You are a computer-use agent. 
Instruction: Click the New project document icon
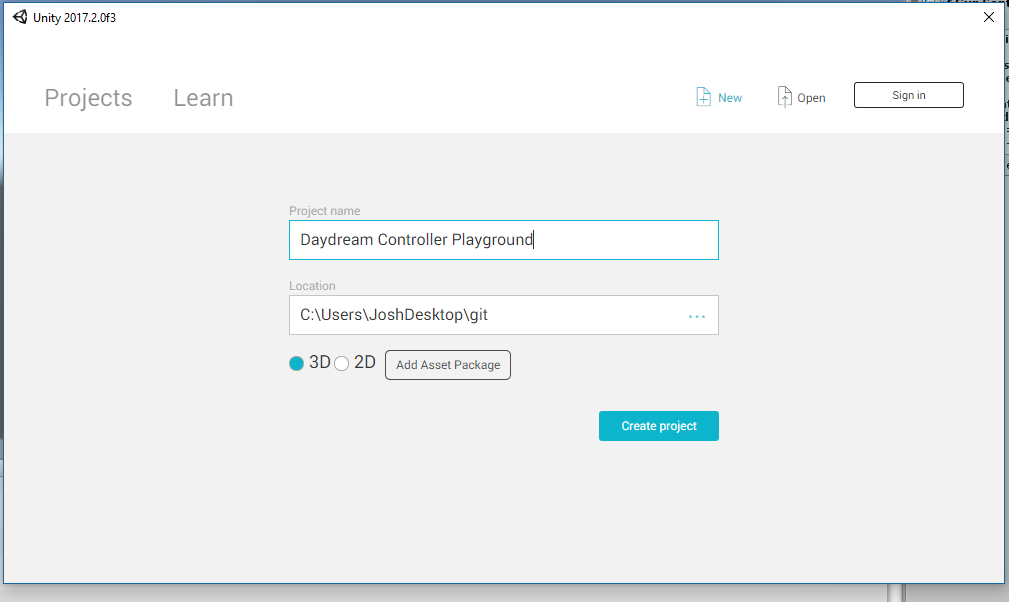coord(703,97)
